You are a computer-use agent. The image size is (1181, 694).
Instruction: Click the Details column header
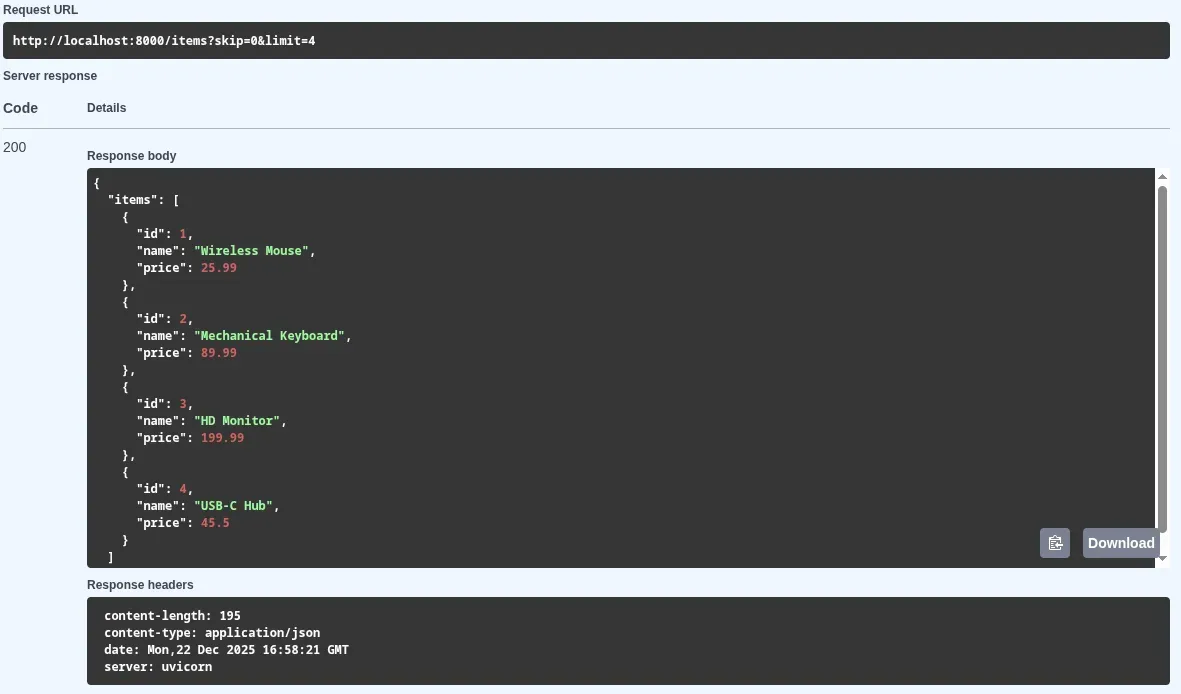coord(106,108)
